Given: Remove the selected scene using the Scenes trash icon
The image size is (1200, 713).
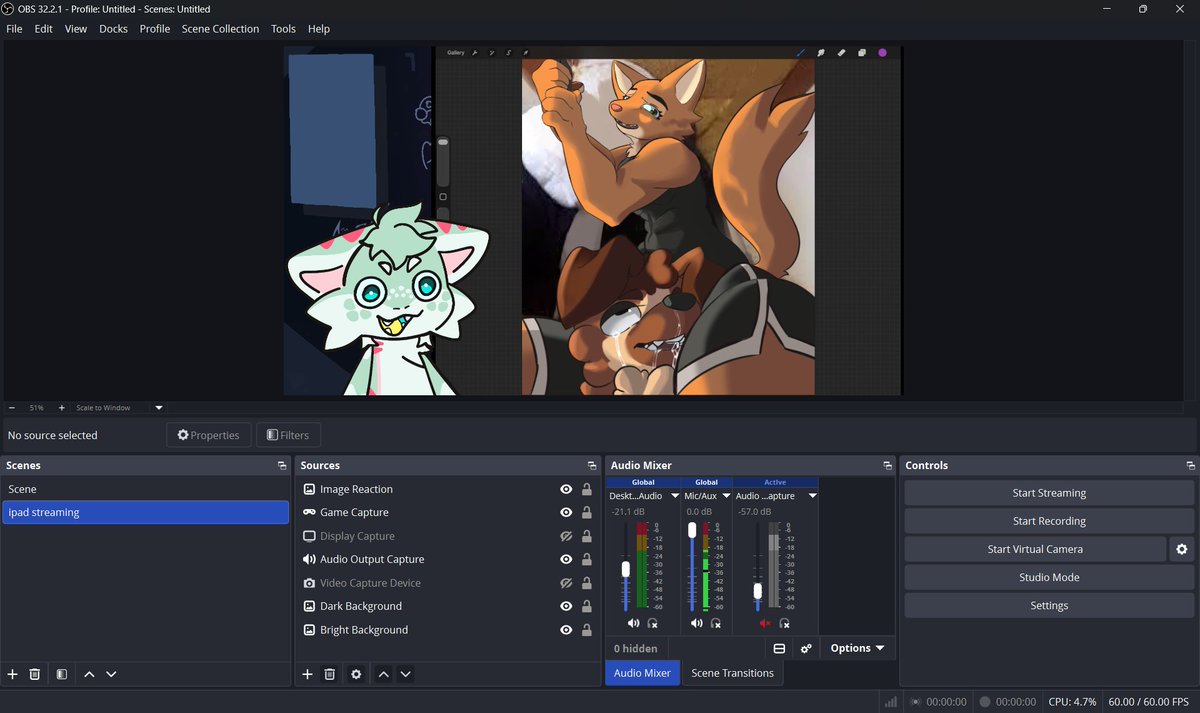Looking at the screenshot, I should point(35,674).
